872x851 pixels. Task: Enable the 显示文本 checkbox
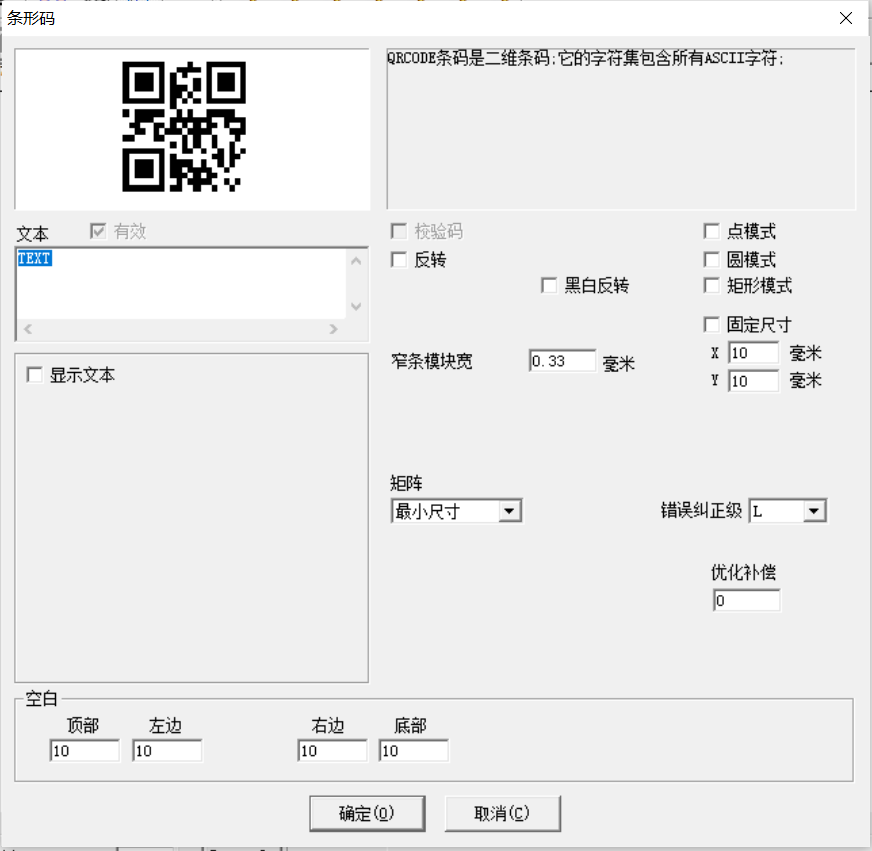click(34, 374)
